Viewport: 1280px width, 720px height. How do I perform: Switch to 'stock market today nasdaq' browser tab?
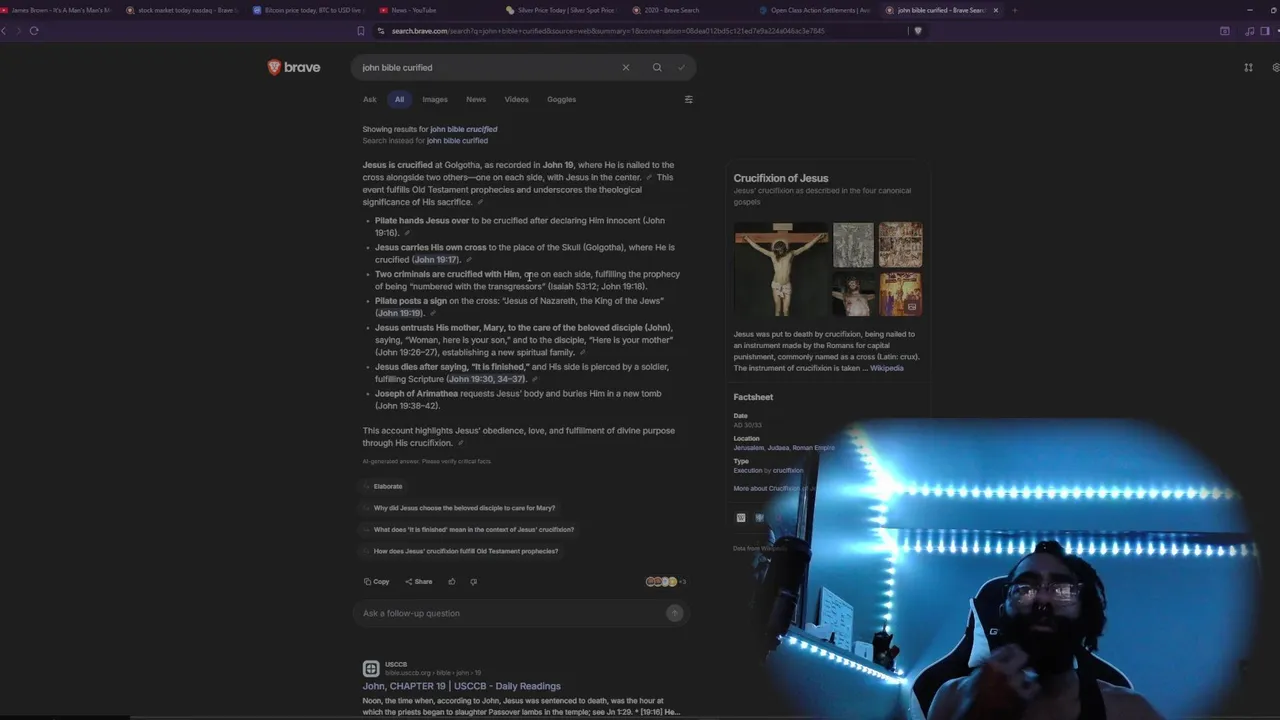182,10
